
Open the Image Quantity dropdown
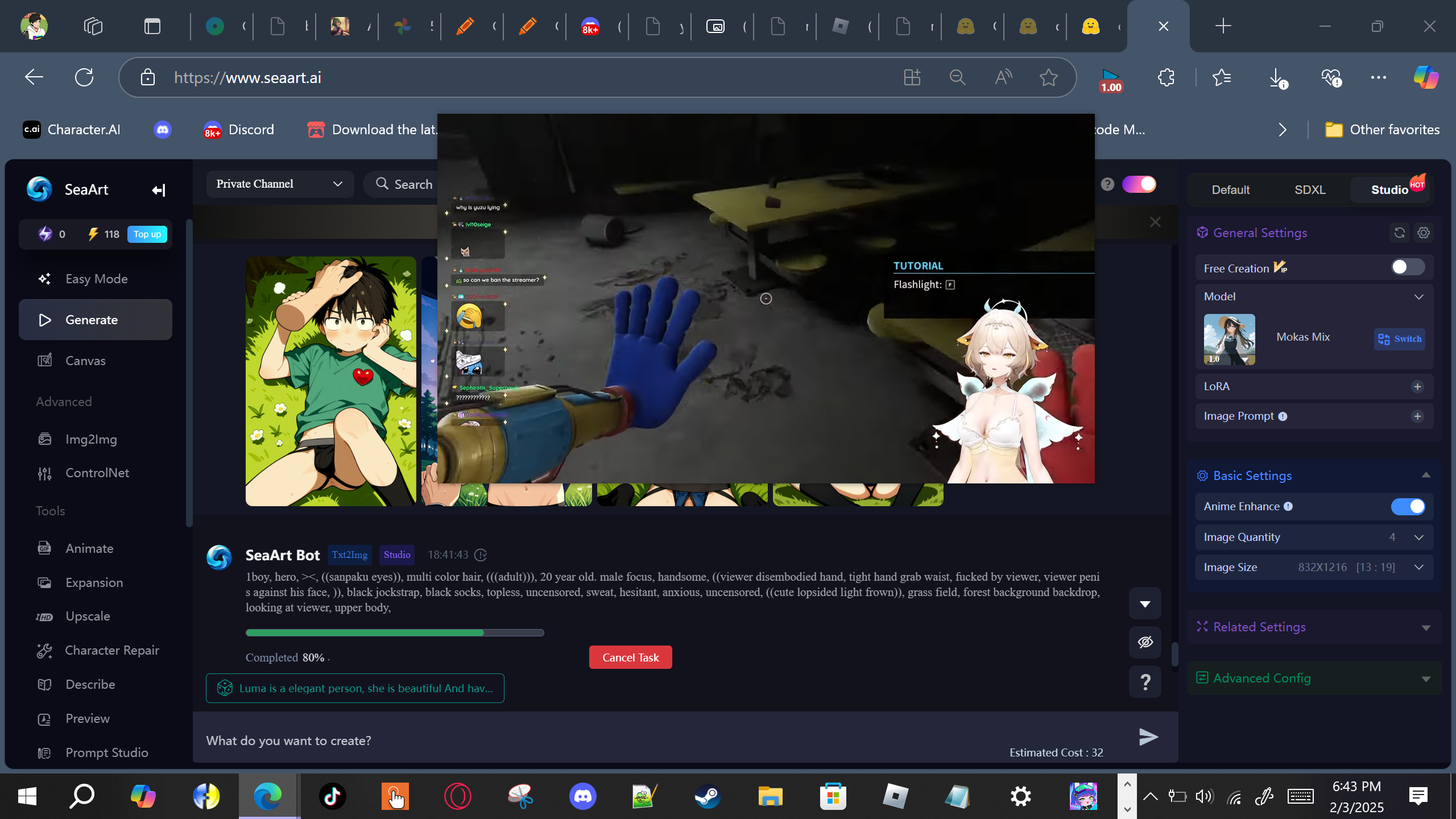click(1314, 537)
